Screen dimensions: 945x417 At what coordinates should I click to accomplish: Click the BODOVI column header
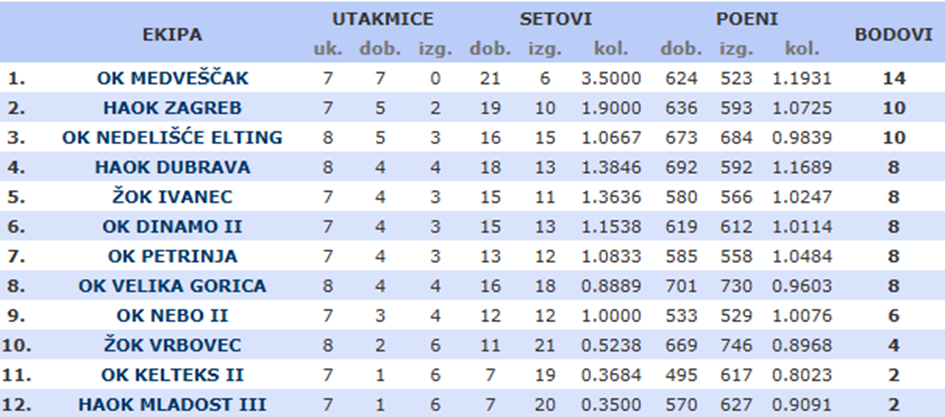[886, 34]
